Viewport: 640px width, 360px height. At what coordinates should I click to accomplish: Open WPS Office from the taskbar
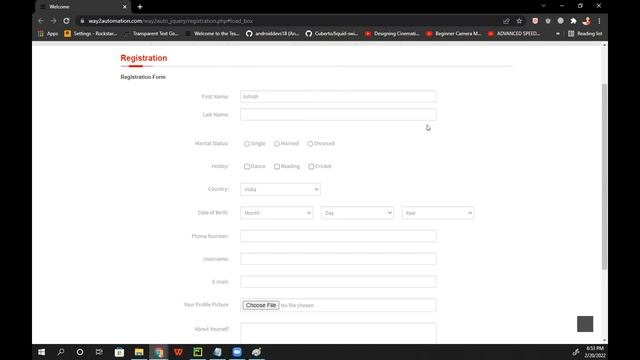178,352
